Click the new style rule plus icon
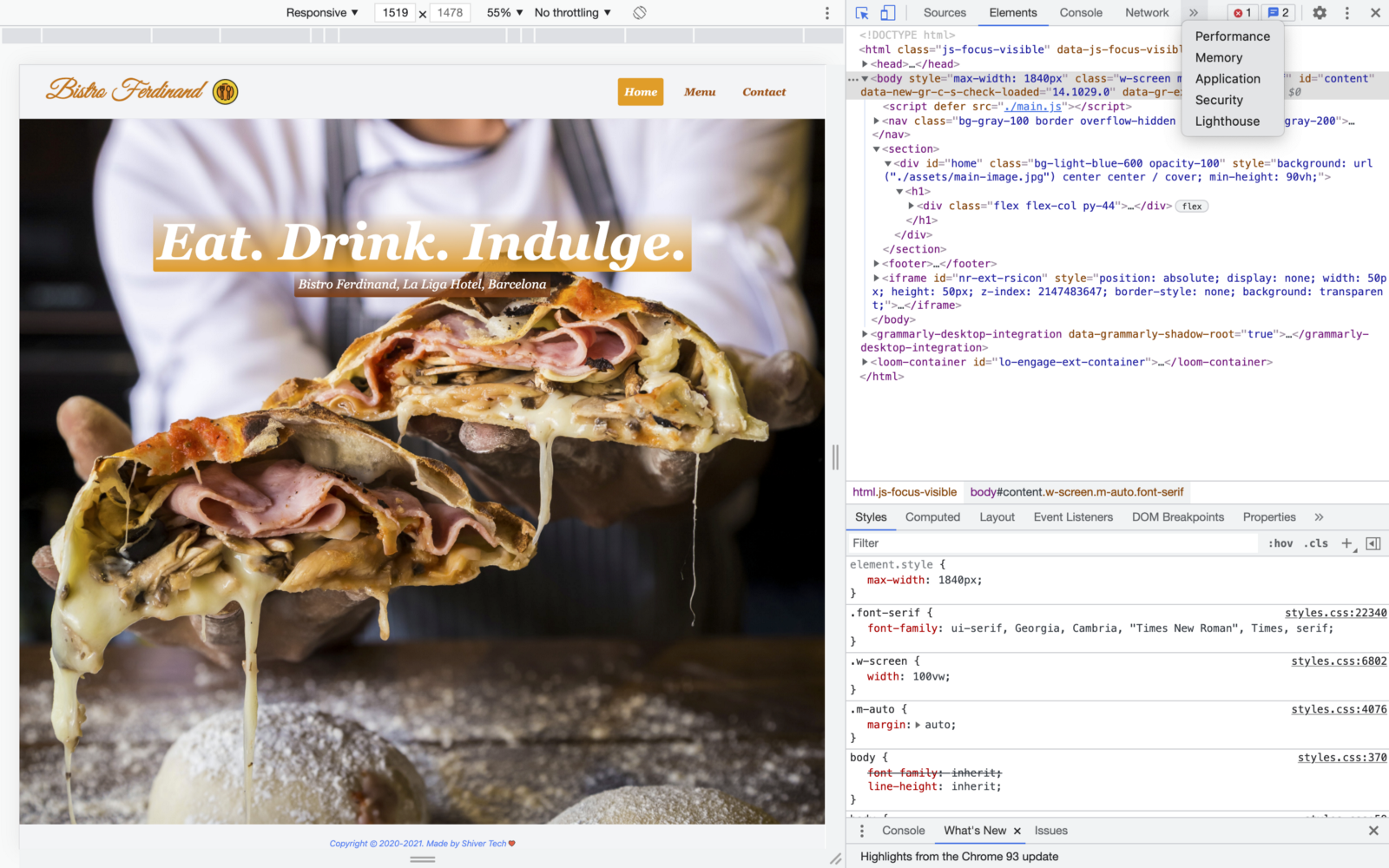 pyautogui.click(x=1346, y=543)
